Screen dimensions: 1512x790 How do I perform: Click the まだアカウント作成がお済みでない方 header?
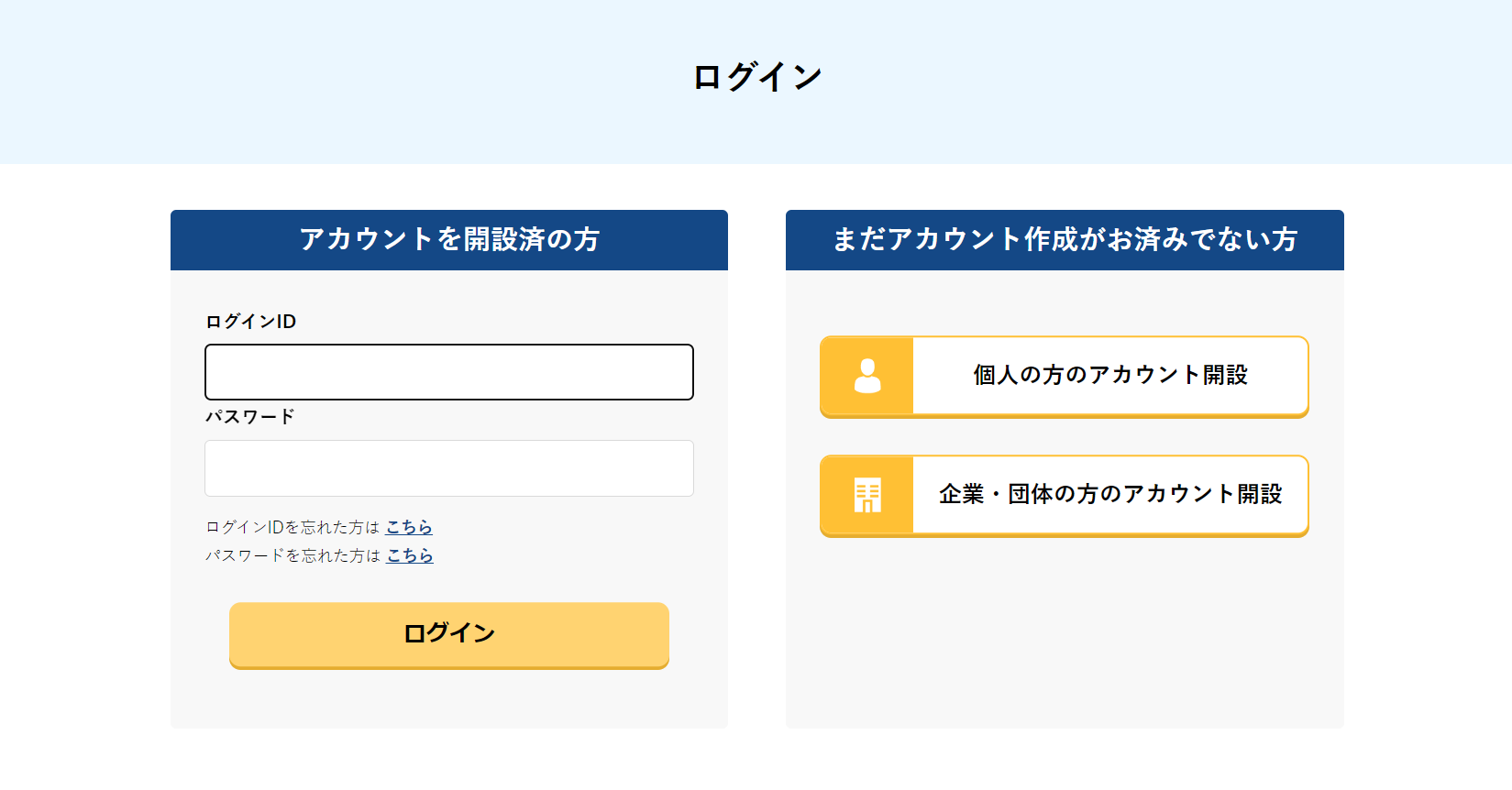pos(1065,239)
